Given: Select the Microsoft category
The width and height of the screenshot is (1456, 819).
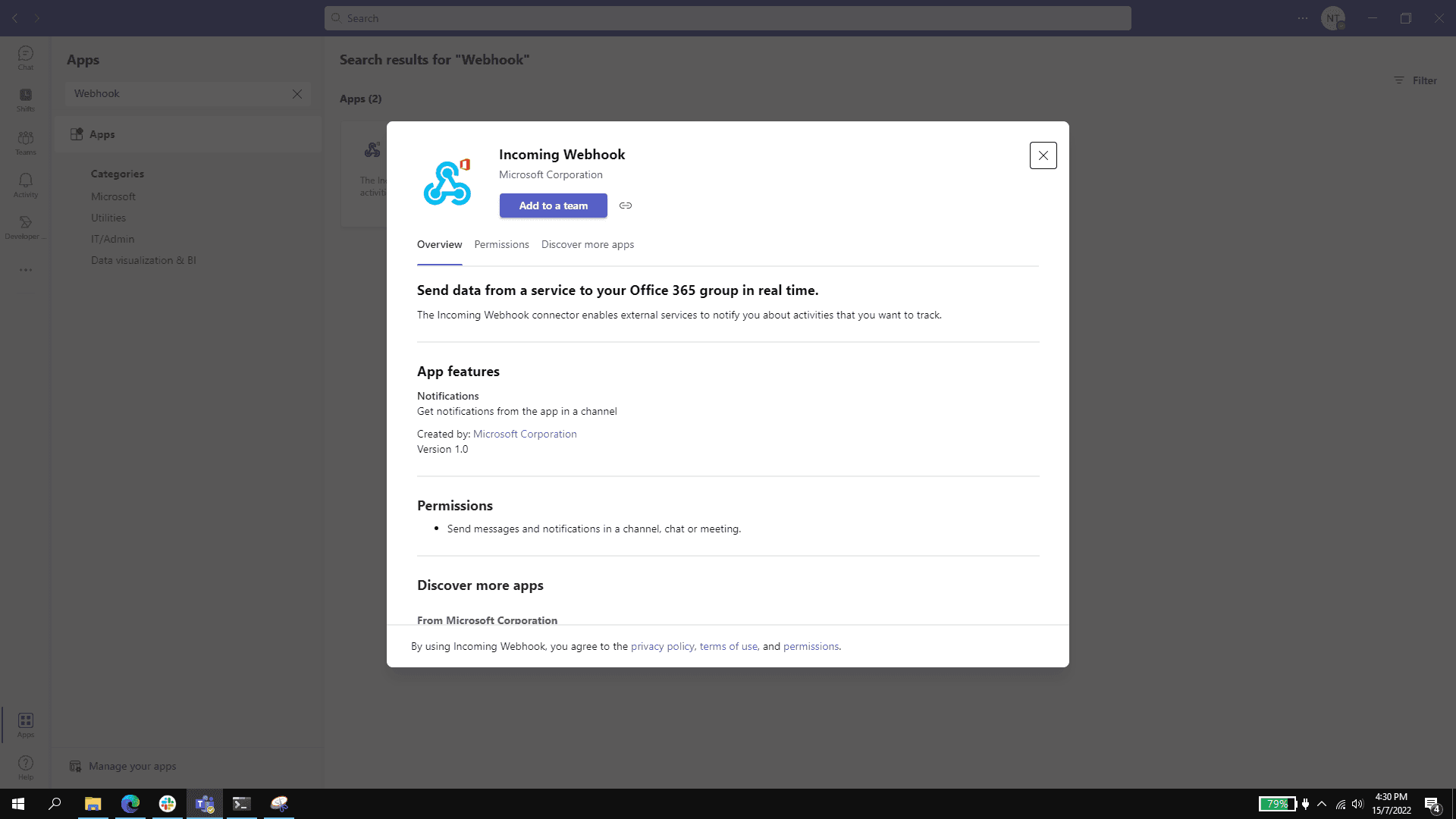Looking at the screenshot, I should coord(113,196).
